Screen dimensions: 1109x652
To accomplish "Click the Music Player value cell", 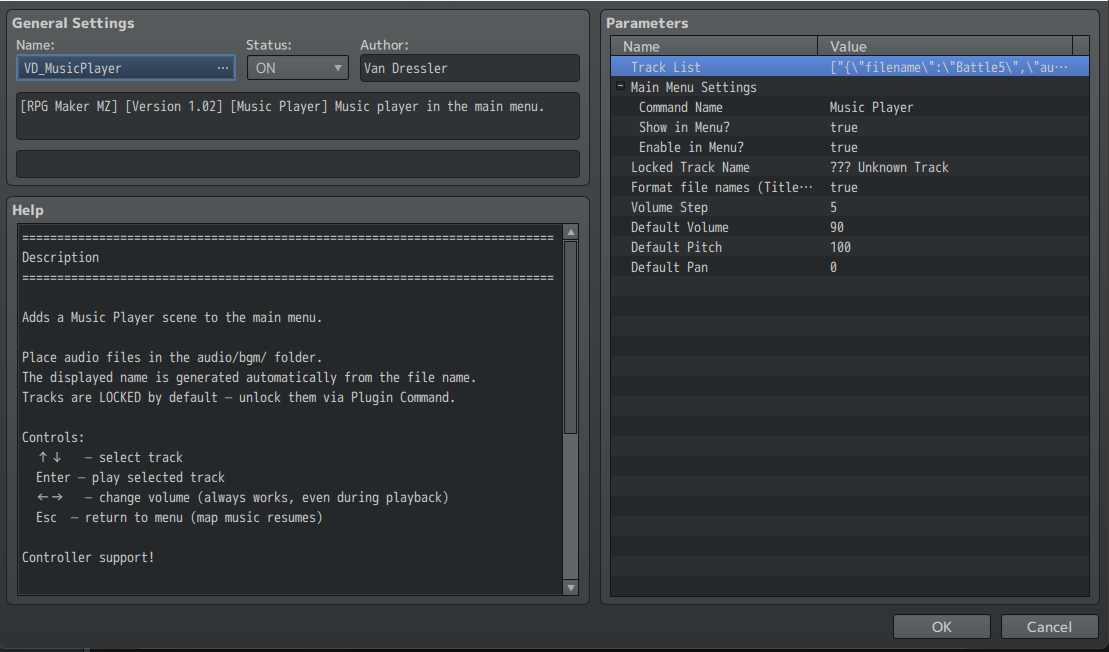I will point(871,107).
